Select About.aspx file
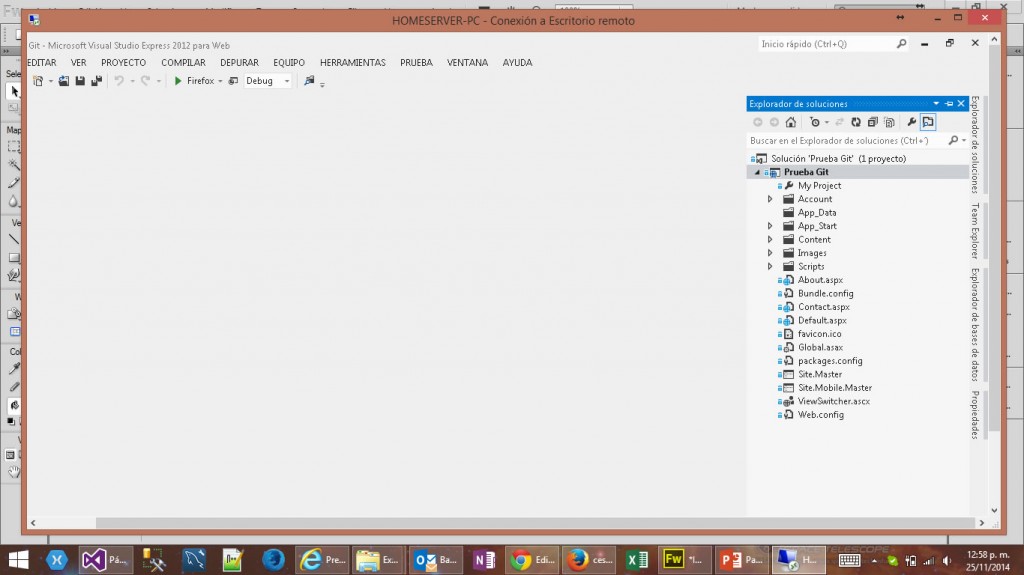The image size is (1024, 575). pyautogui.click(x=820, y=280)
